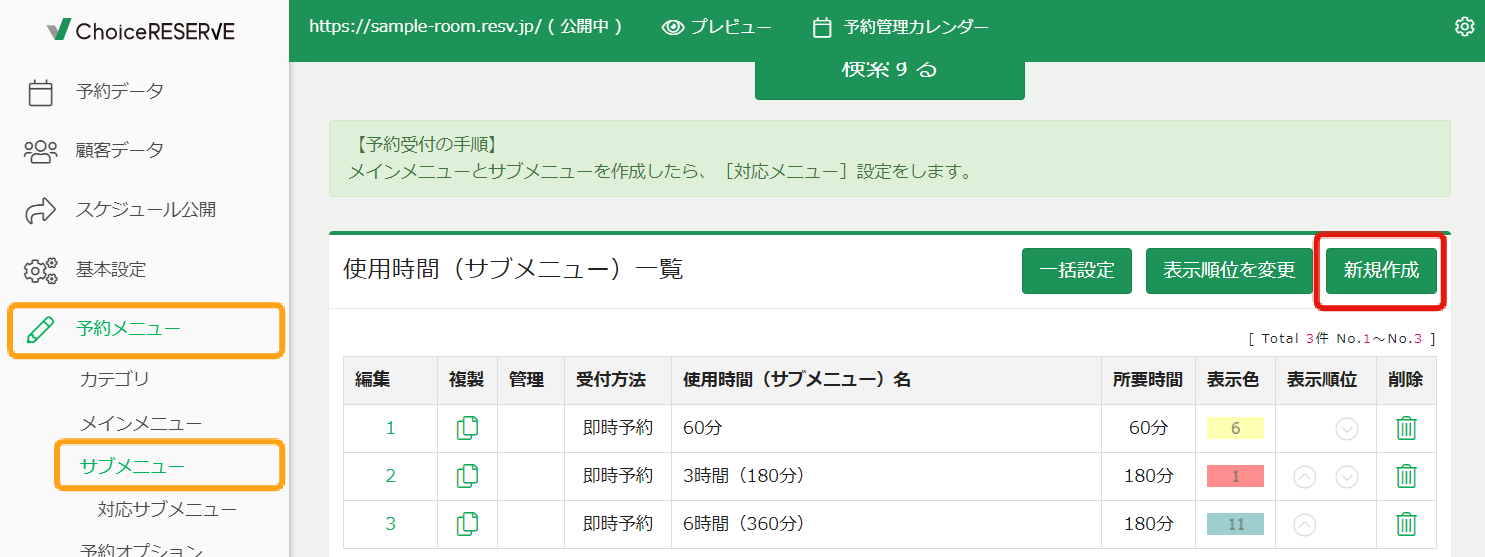The image size is (1485, 557).
Task: Duplicate the 3時間（180分） row via copy icon
Action: 467,476
